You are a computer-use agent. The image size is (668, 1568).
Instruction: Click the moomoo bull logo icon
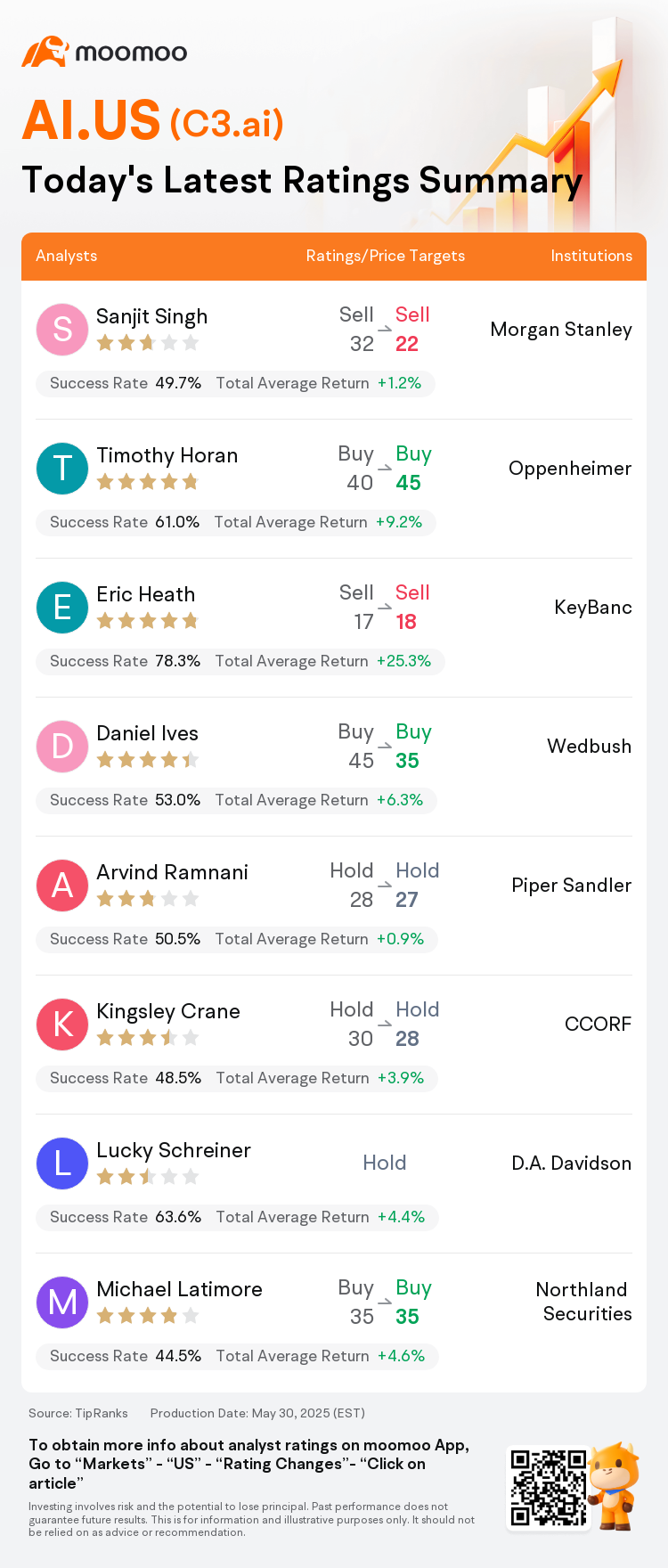pyautogui.click(x=45, y=52)
